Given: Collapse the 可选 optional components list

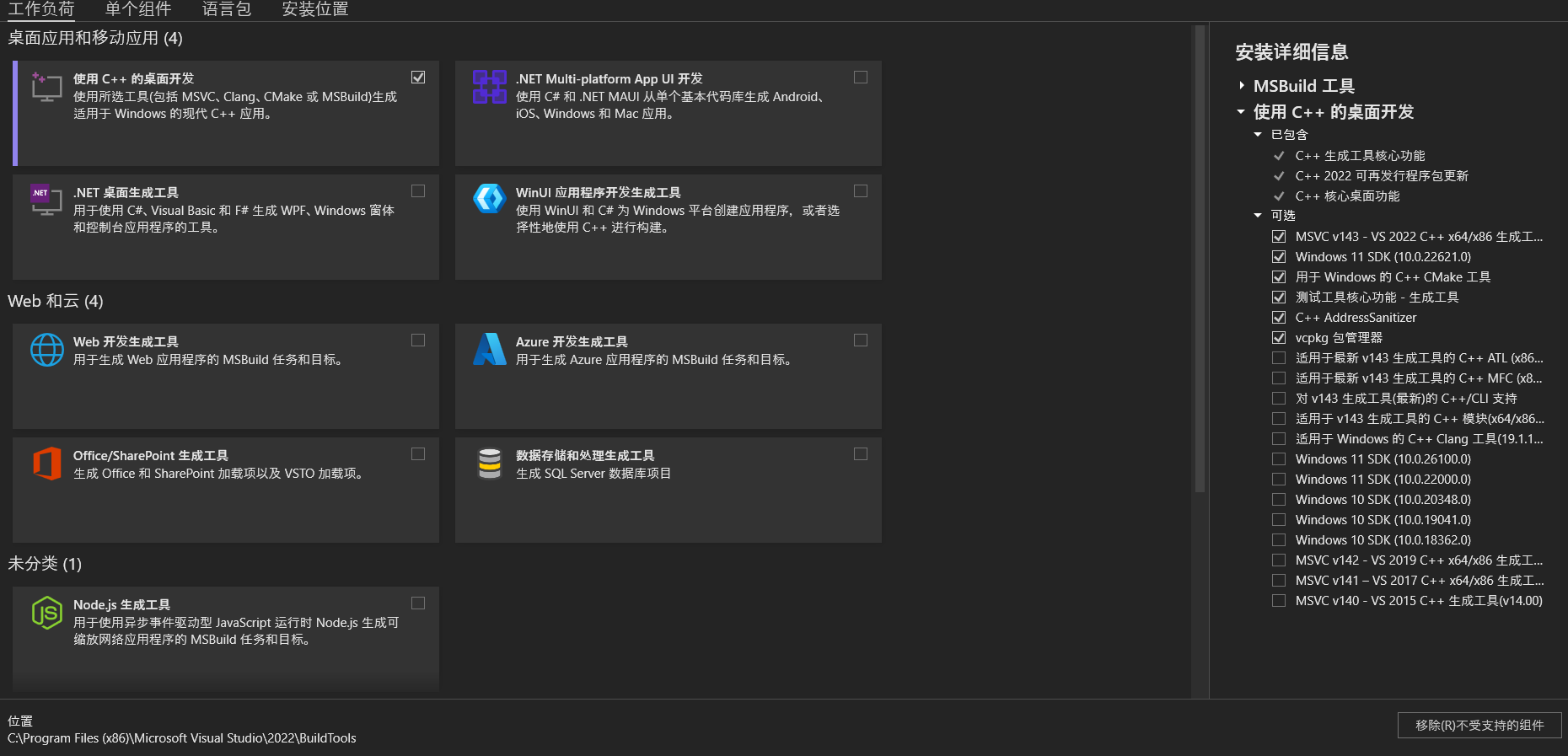Looking at the screenshot, I should pos(1258,216).
